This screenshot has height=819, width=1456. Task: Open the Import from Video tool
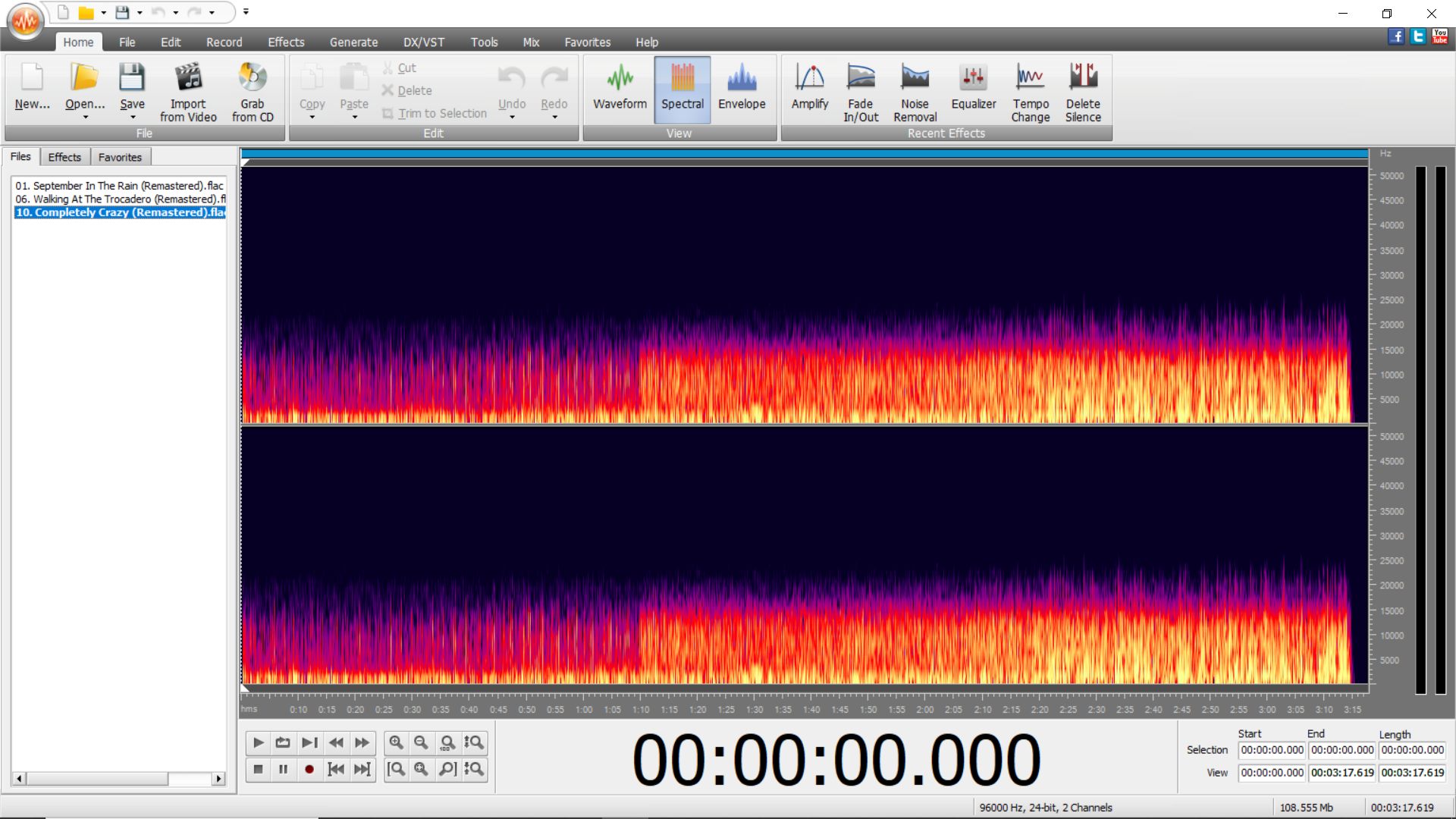pyautogui.click(x=188, y=91)
